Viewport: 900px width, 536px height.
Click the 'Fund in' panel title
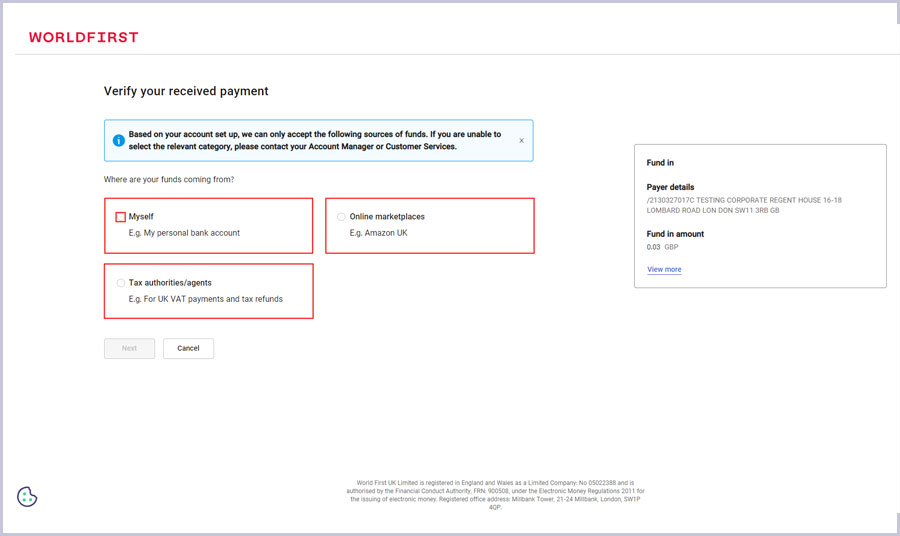(660, 162)
